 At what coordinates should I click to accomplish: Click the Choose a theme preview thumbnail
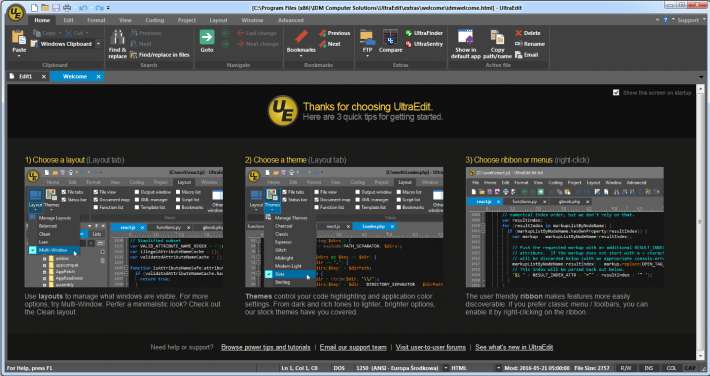tap(344, 227)
